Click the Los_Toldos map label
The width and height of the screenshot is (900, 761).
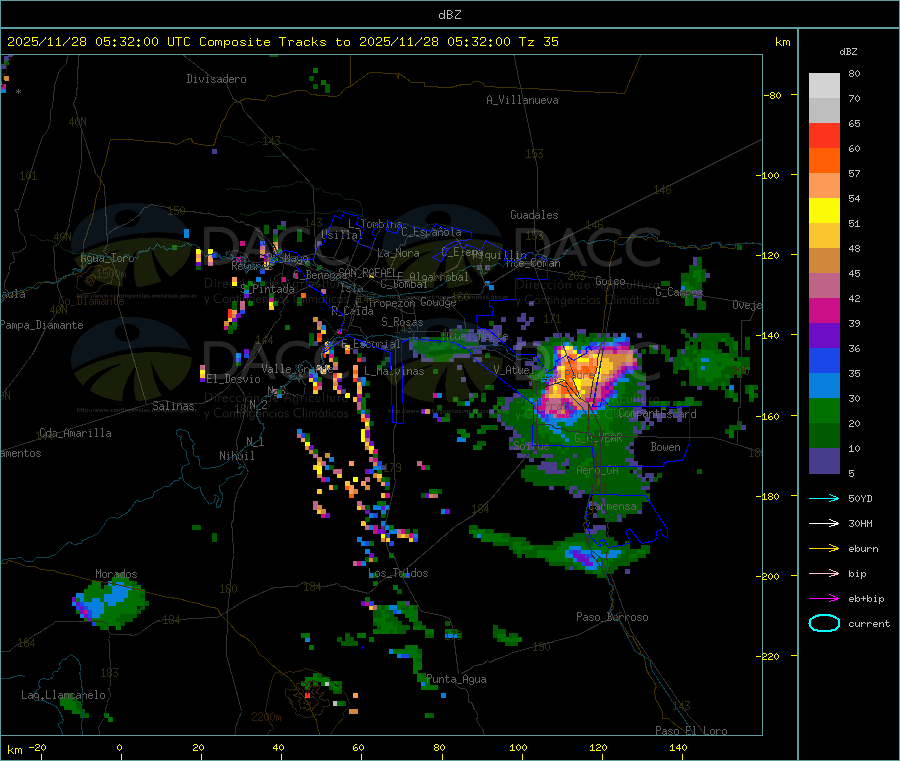398,573
